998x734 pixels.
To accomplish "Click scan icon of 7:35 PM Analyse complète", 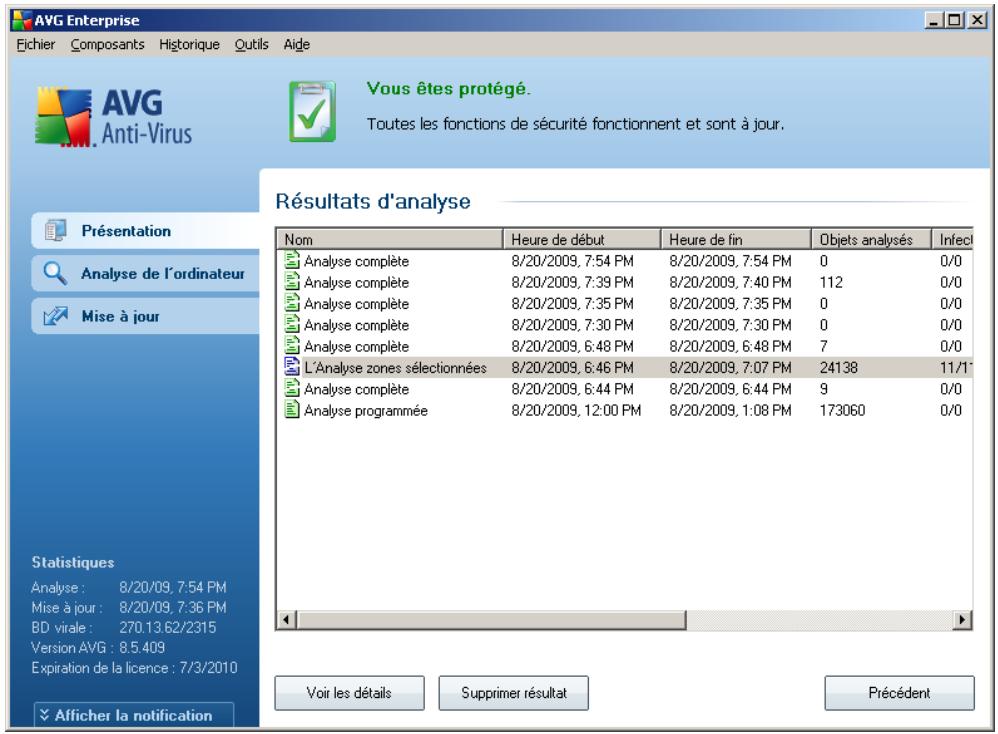I will tap(292, 303).
